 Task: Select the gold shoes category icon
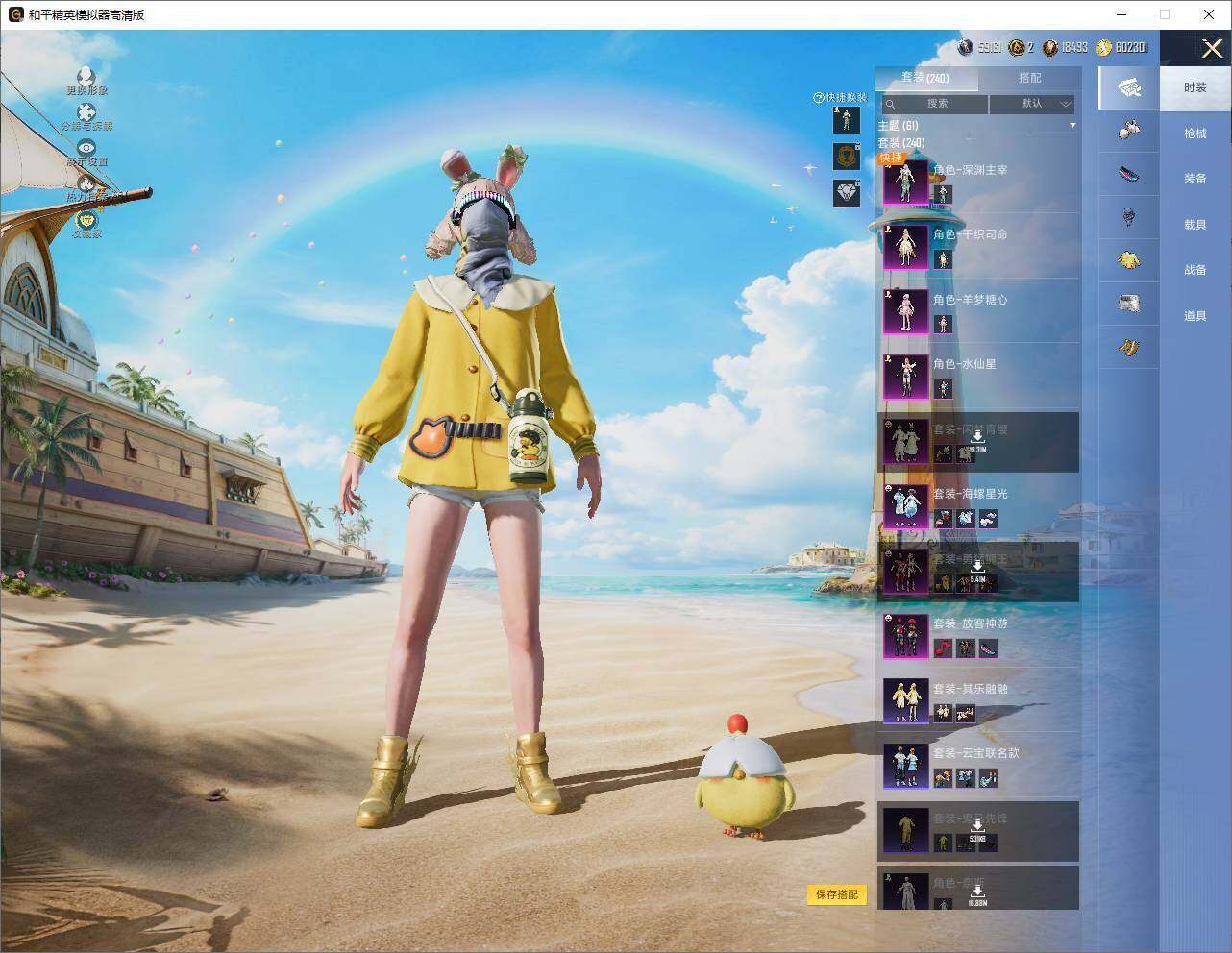1129,346
